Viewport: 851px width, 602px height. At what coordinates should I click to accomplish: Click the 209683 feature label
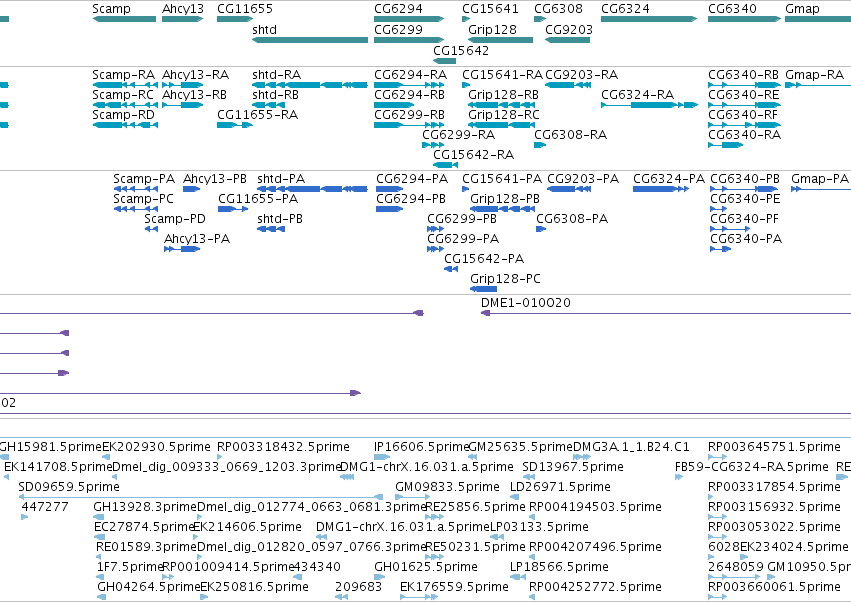tap(359, 587)
